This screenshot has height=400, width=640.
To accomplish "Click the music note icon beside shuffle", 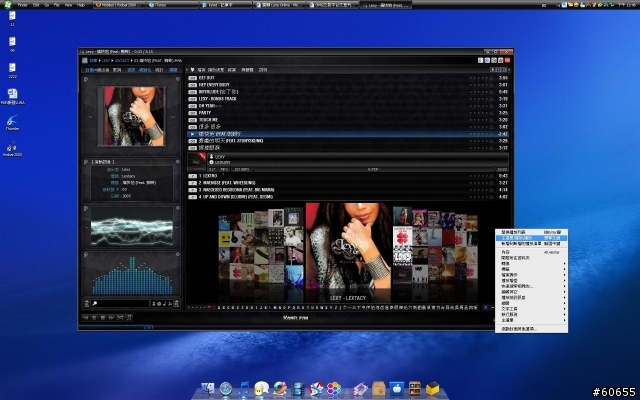I will 129,317.
